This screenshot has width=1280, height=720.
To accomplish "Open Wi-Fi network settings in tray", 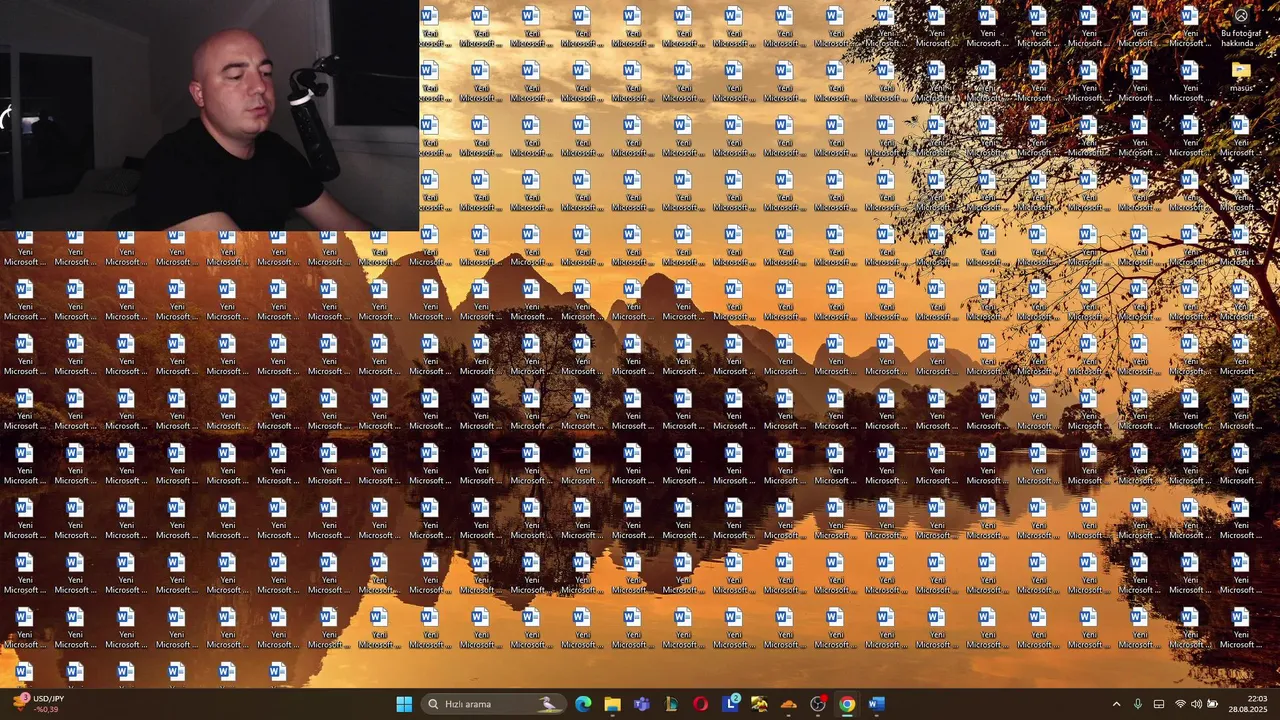I will [x=1180, y=704].
